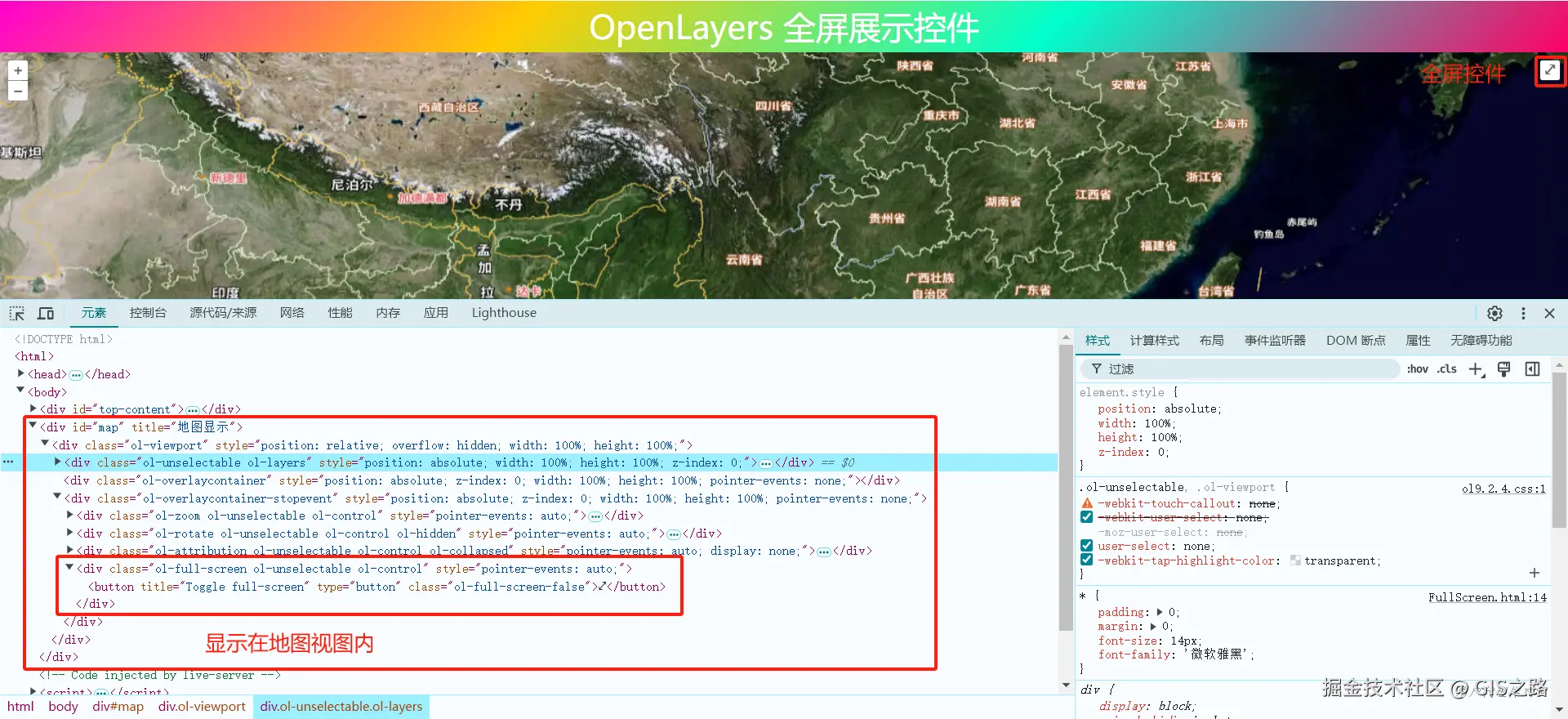Toggle rendering emulation paintbrush icon in styles
Image resolution: width=1568 pixels, height=719 pixels.
pyautogui.click(x=1504, y=369)
